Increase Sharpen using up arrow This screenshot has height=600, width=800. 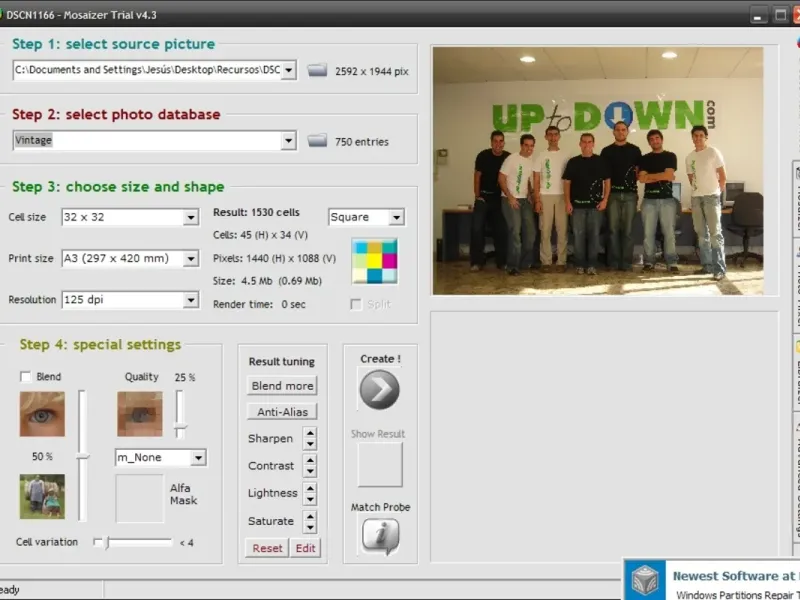click(x=310, y=434)
